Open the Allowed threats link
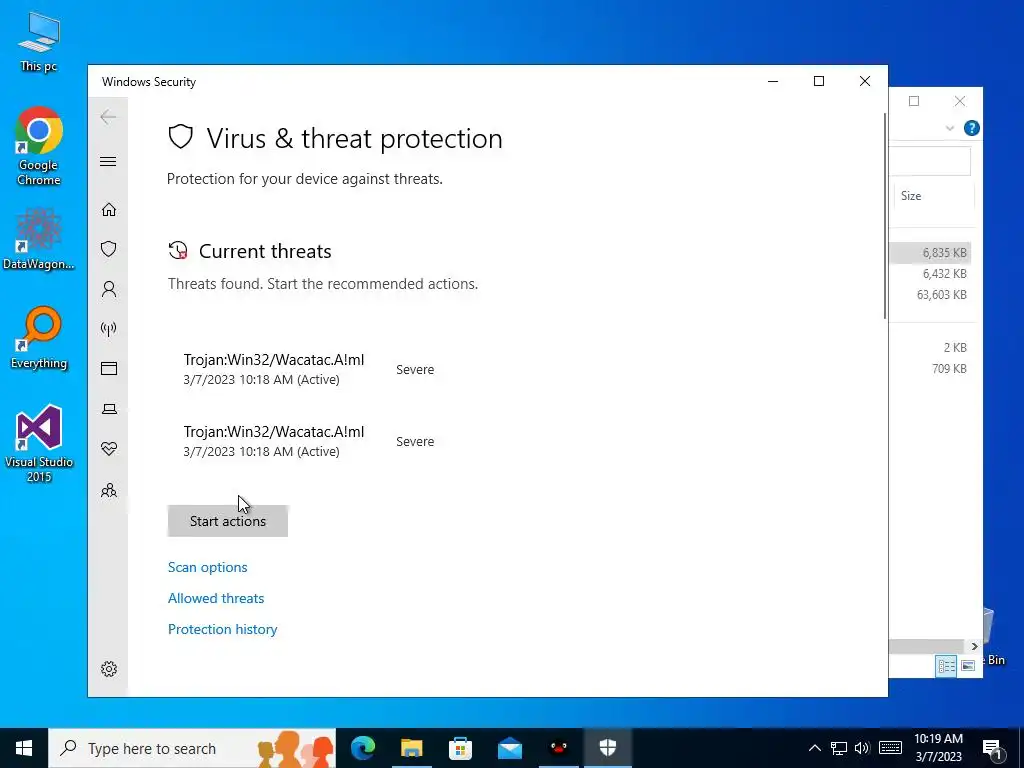 [216, 598]
